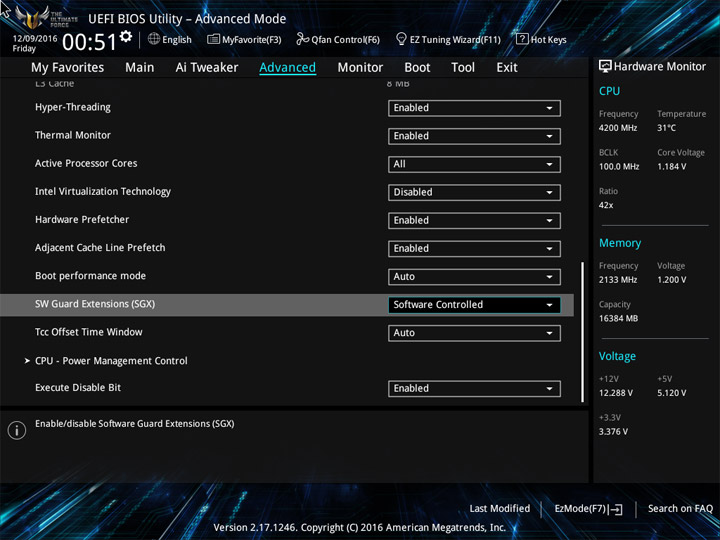Click the BCLK value 100.0 MHz
Screen dimensions: 720x540
point(619,167)
